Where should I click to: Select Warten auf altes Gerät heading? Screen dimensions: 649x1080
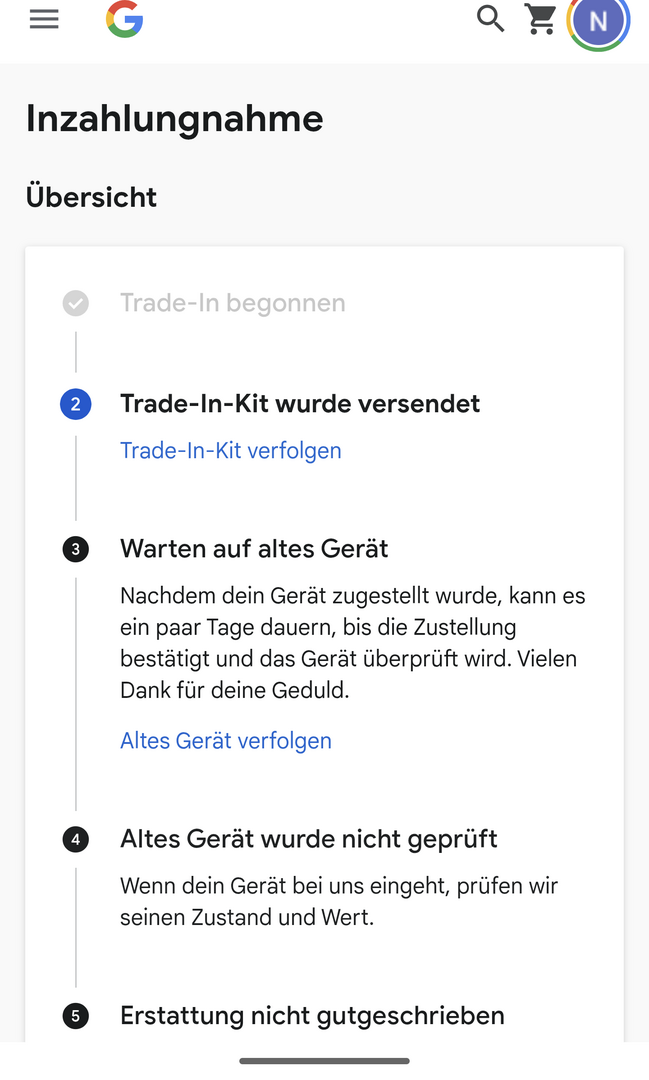(254, 549)
